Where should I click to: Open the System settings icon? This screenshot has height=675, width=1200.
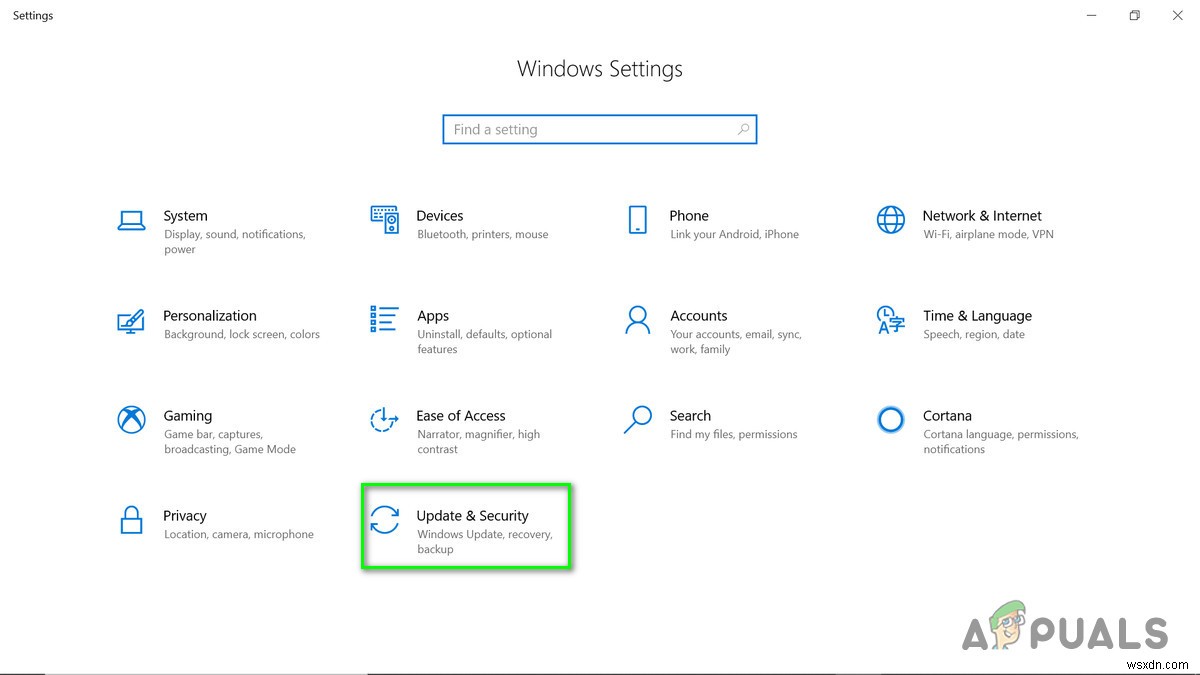pyautogui.click(x=131, y=220)
